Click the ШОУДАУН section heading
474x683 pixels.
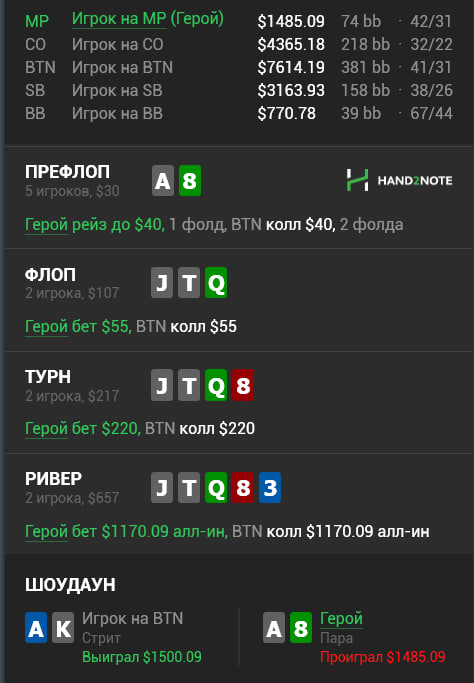(71, 585)
